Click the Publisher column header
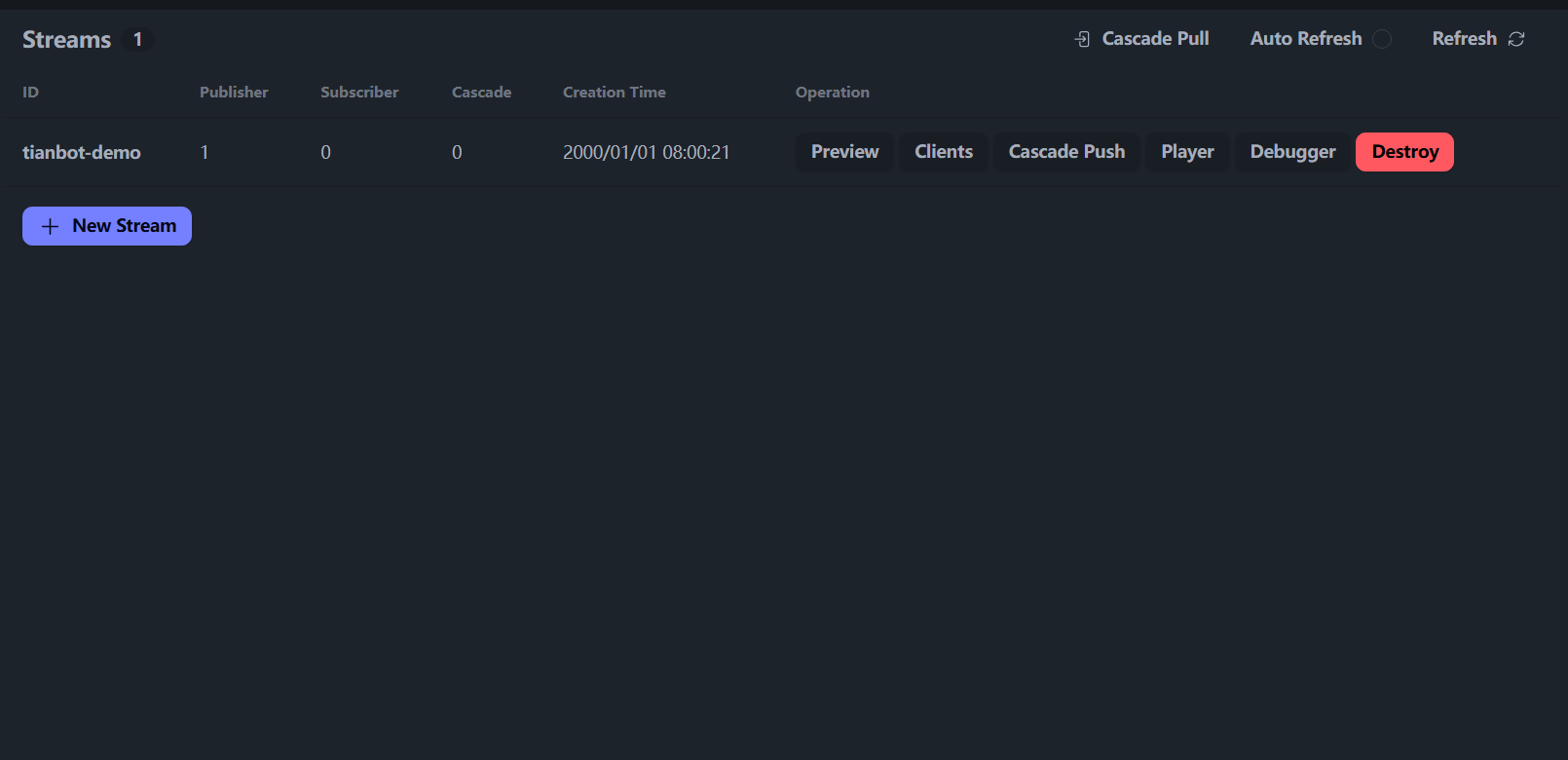This screenshot has height=760, width=1568. (x=234, y=93)
